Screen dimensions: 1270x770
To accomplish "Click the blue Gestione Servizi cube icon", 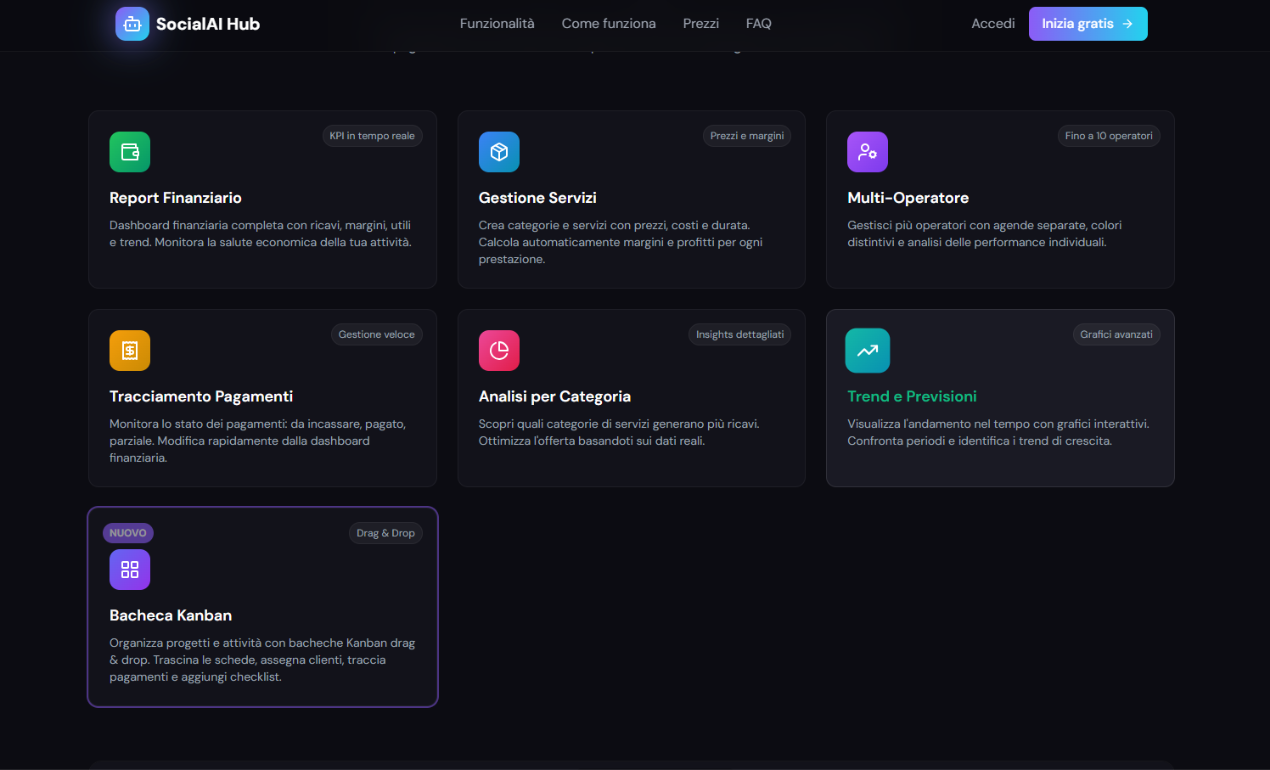I will coord(498,151).
